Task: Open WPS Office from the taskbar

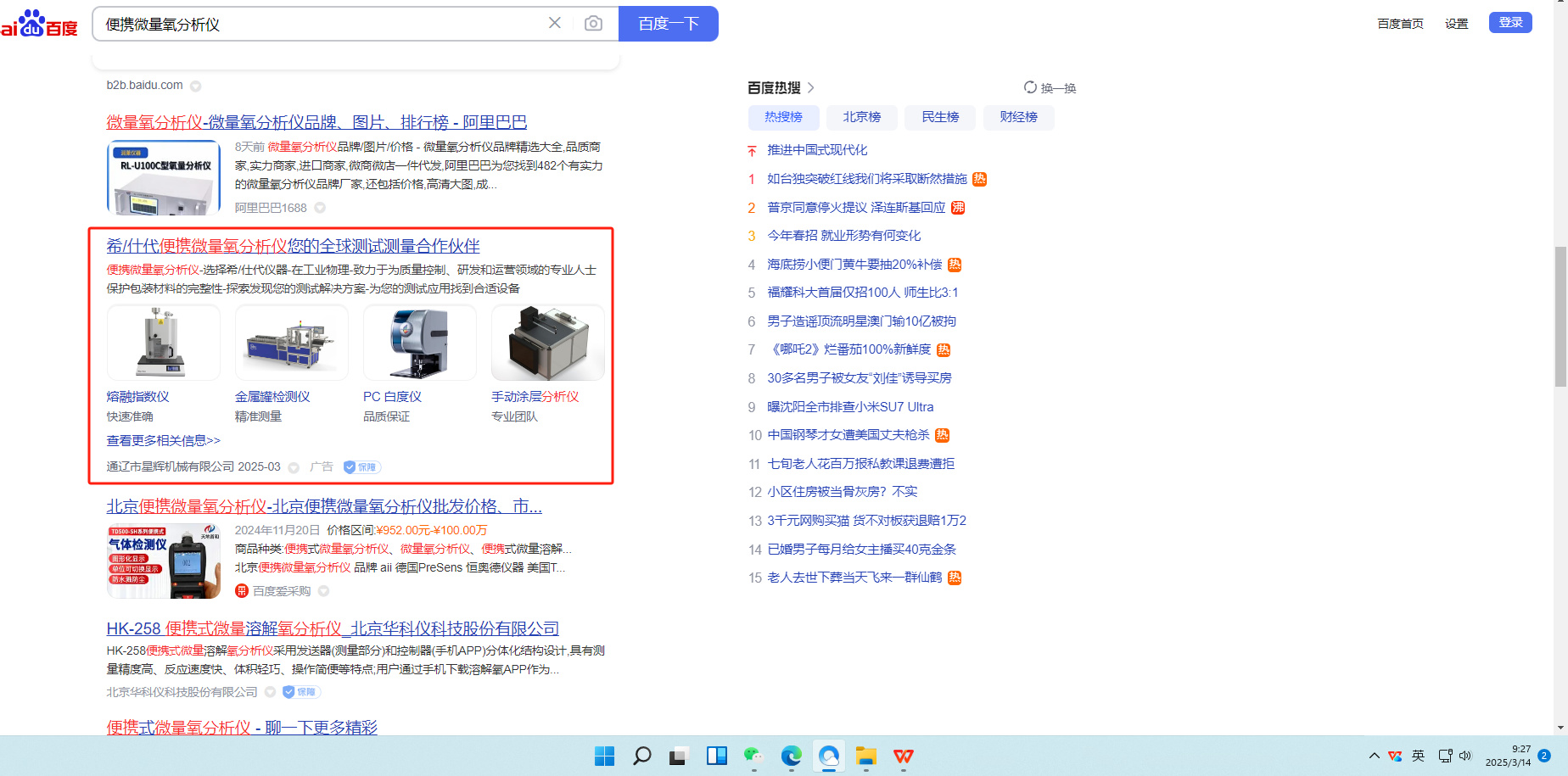Action: pos(903,756)
